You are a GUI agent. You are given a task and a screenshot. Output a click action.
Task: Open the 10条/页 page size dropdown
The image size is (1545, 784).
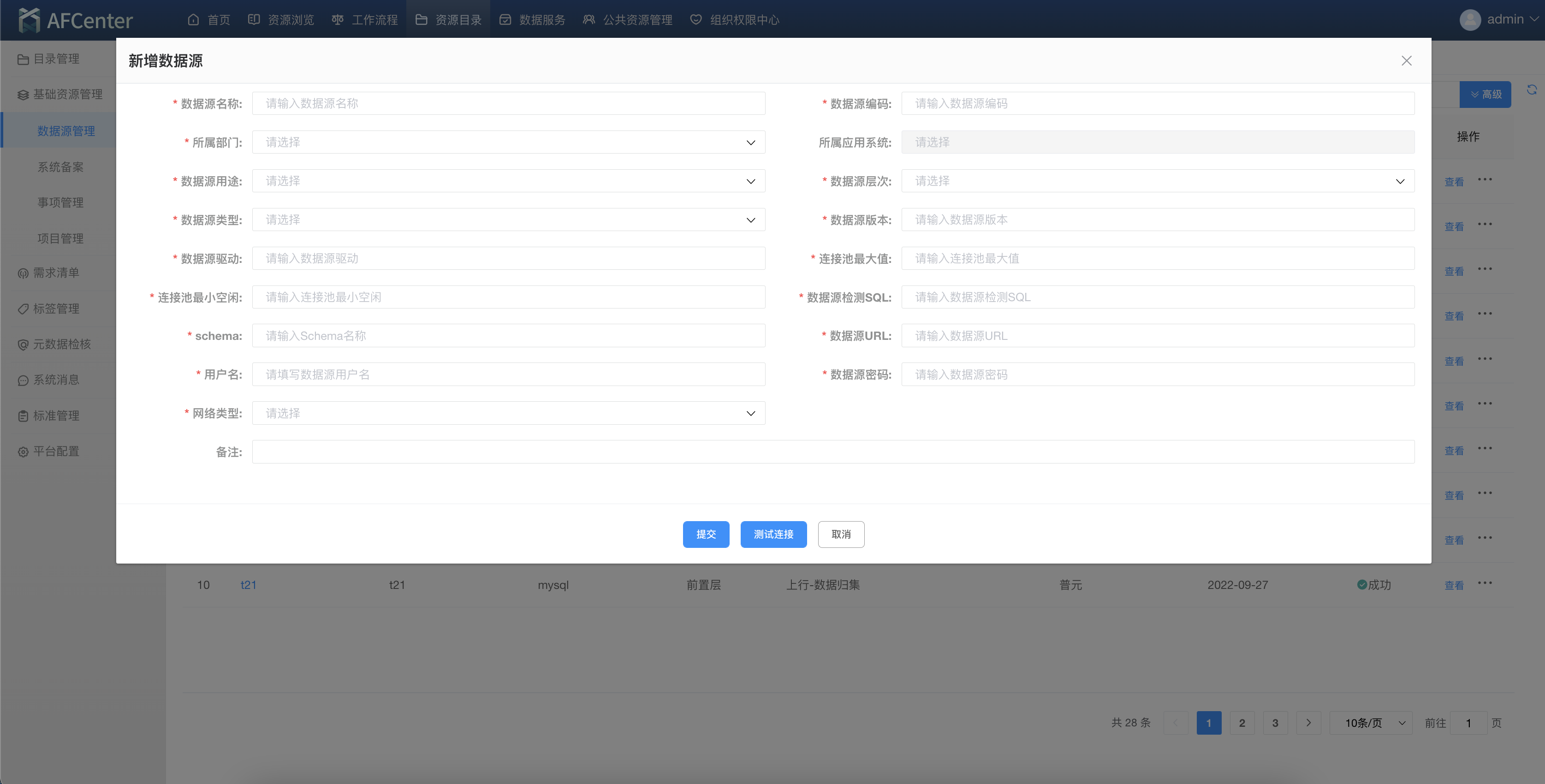[x=1371, y=723]
